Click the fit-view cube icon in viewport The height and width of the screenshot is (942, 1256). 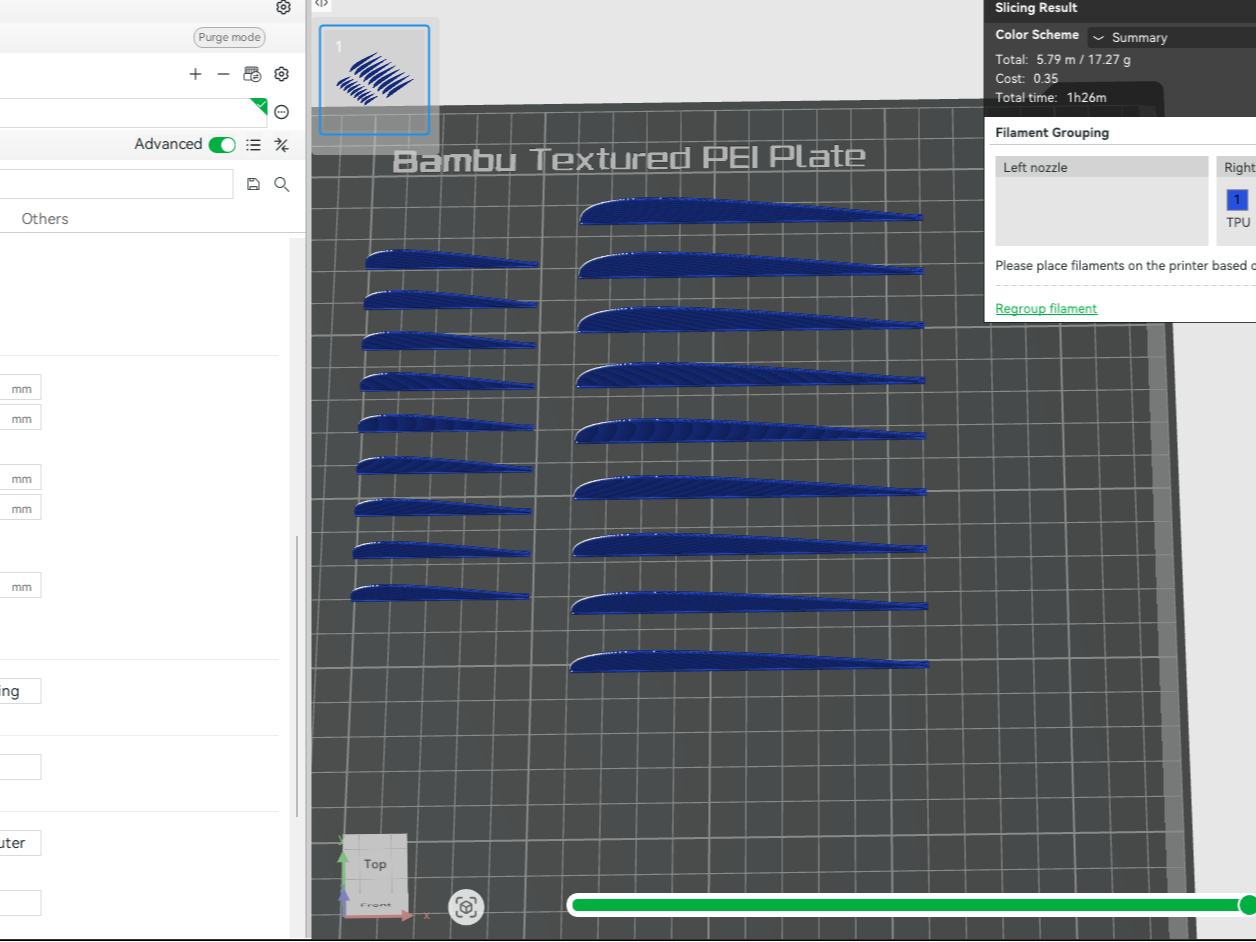click(466, 907)
